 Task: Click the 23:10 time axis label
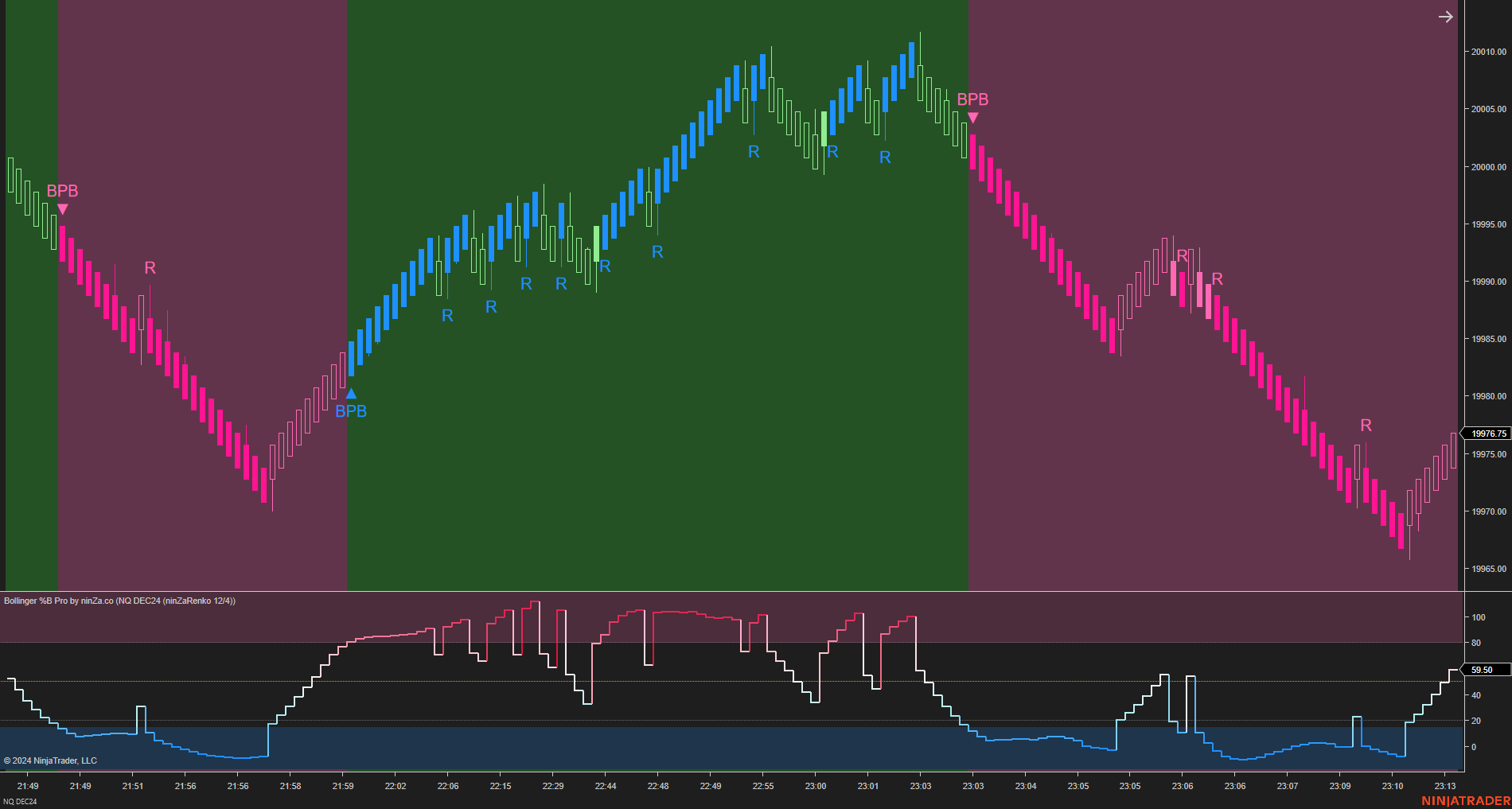pyautogui.click(x=1393, y=786)
